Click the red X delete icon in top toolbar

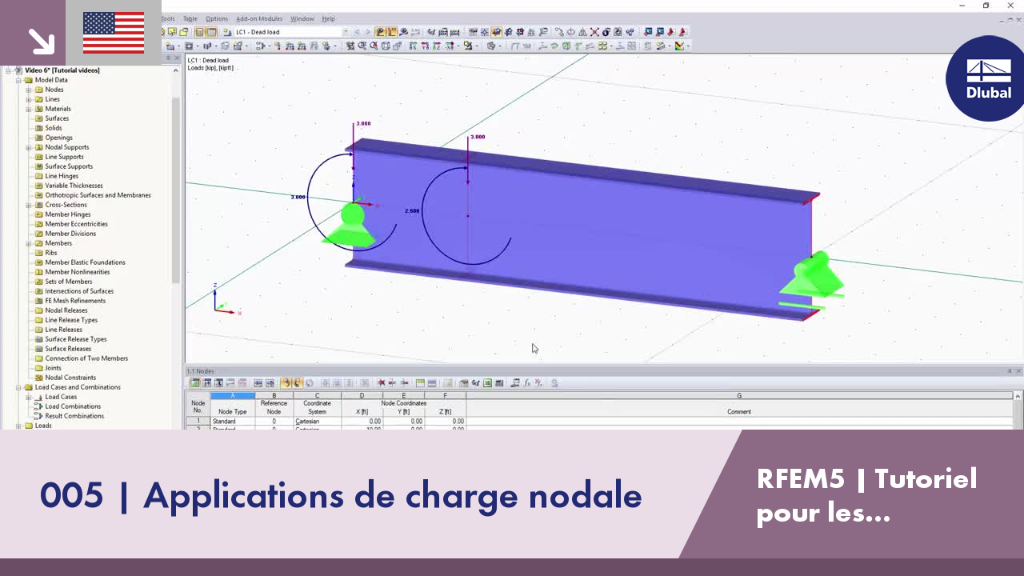[x=594, y=32]
